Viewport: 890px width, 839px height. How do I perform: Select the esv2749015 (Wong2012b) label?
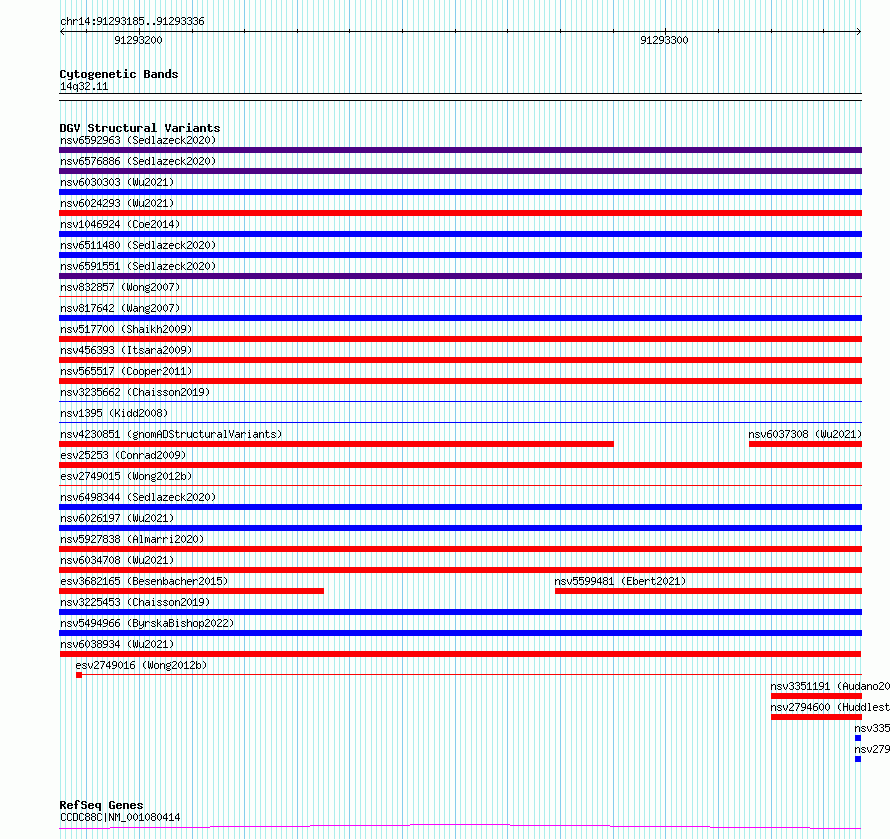(x=126, y=476)
